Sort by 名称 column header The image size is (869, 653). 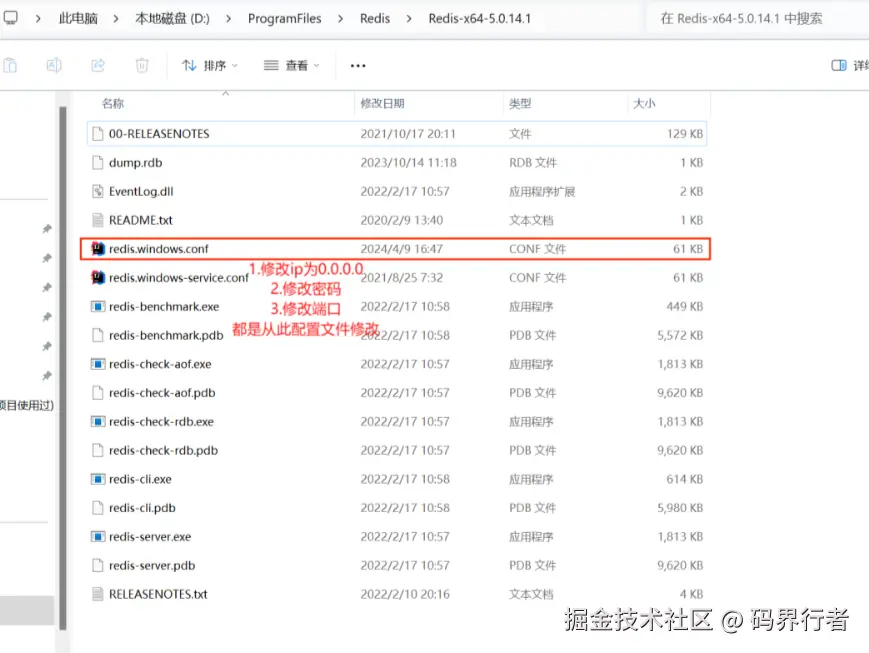pyautogui.click(x=113, y=103)
